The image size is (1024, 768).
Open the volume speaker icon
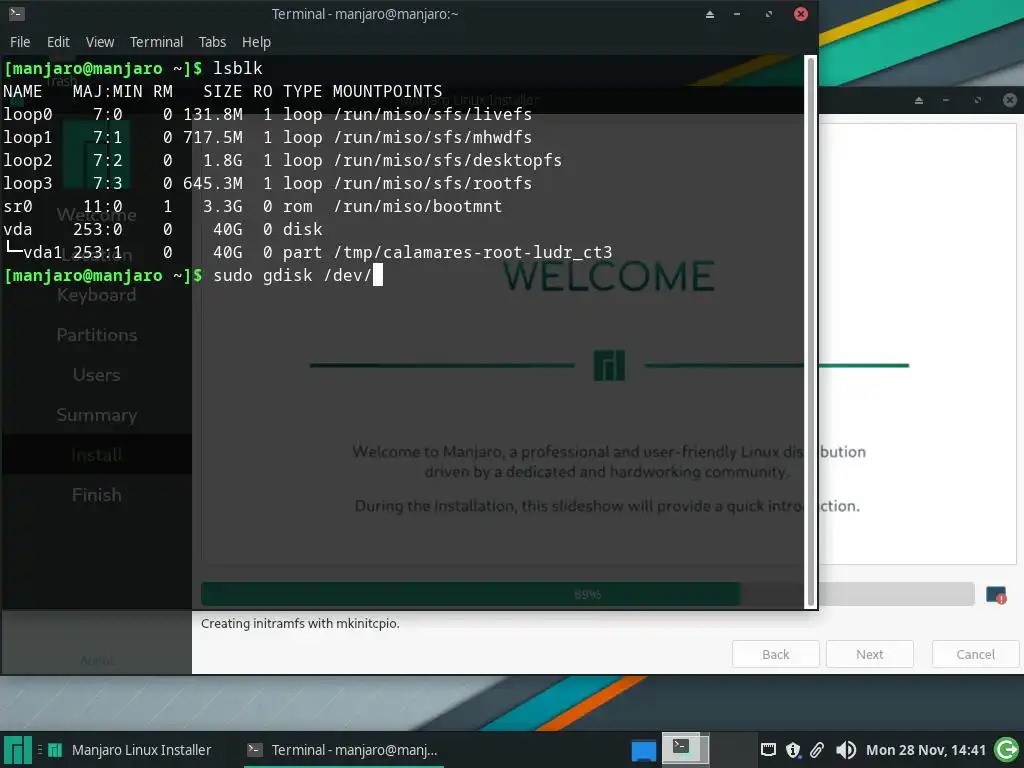[846, 750]
